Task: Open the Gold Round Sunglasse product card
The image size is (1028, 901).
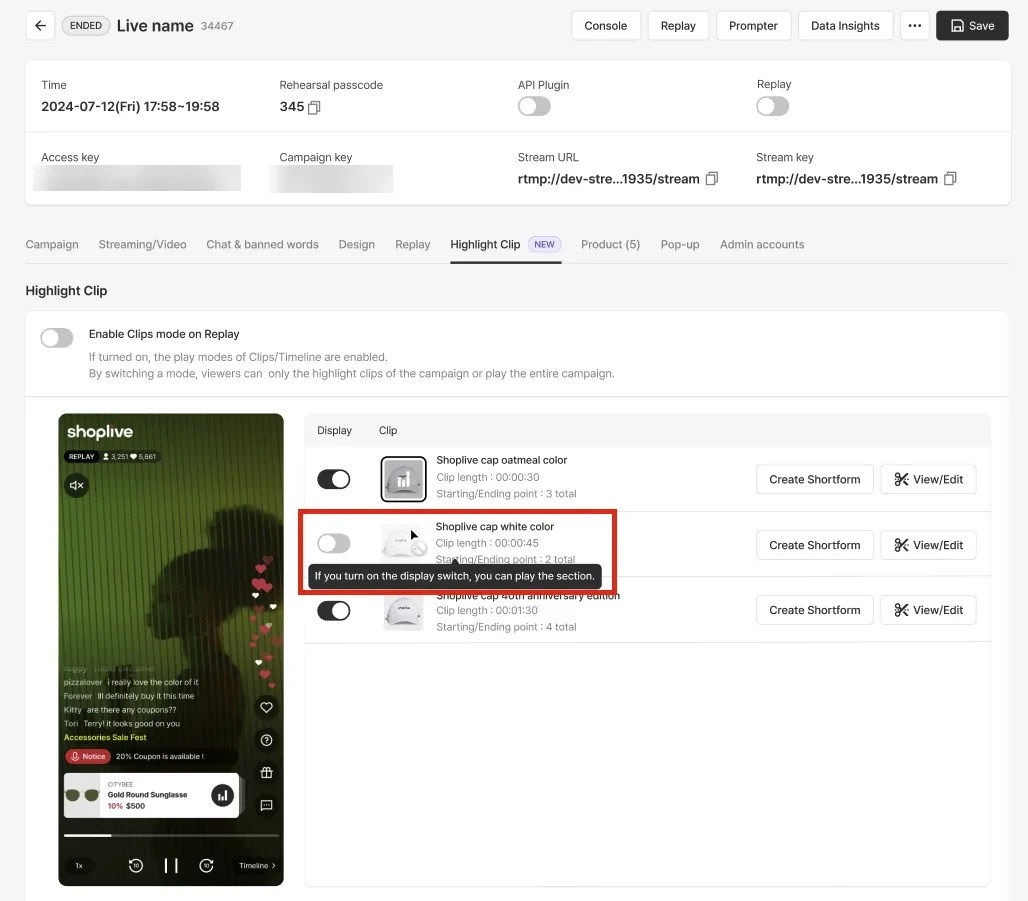Action: pos(151,795)
